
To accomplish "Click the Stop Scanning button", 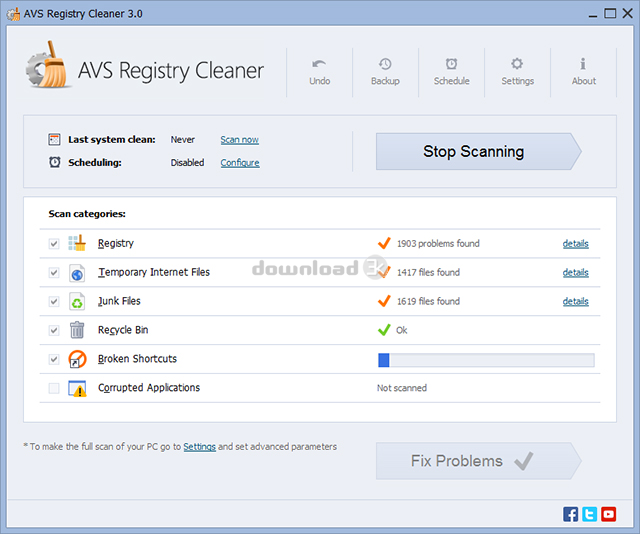I will pos(478,151).
